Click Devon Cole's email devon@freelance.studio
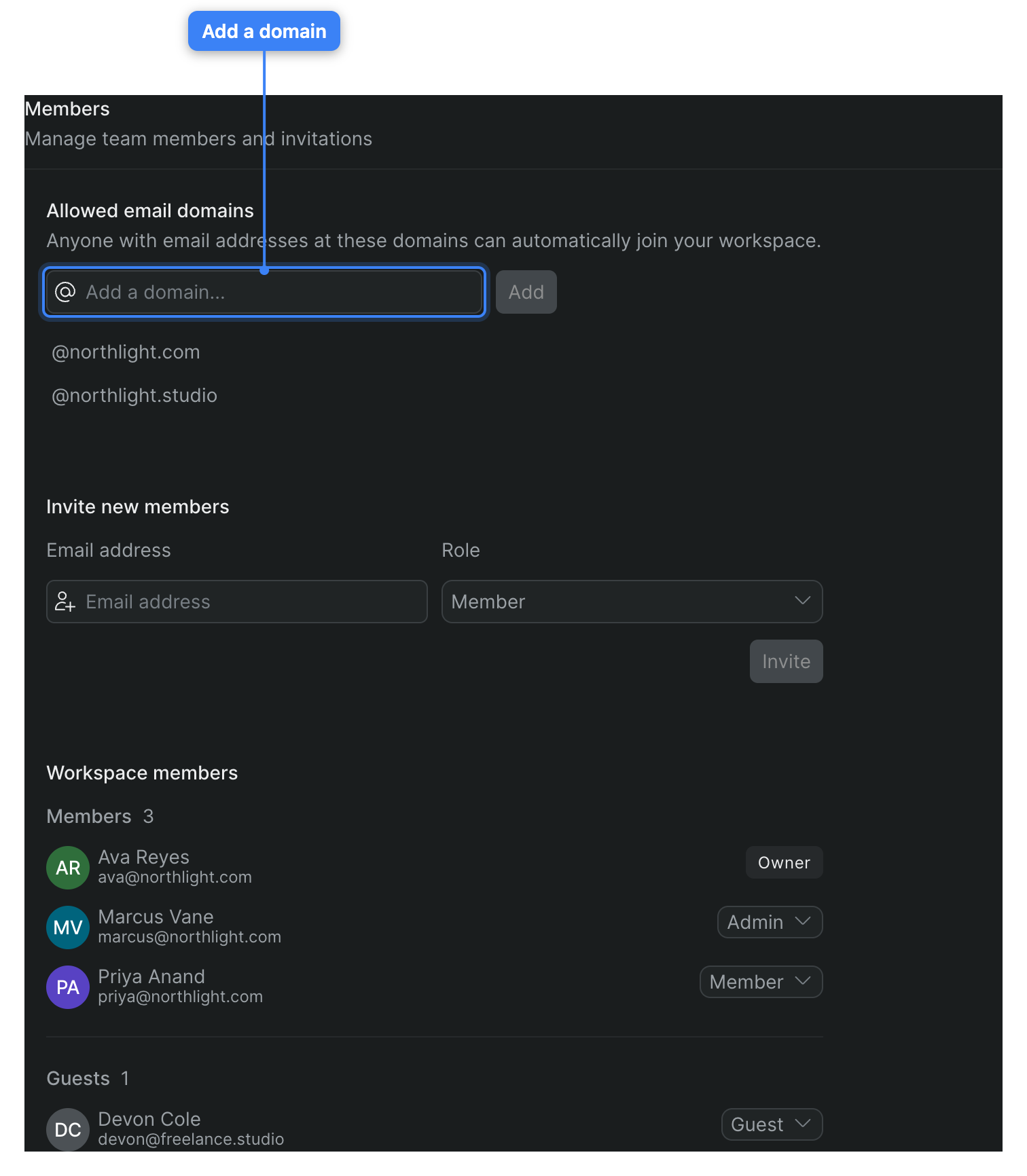Image resolution: width=1027 pixels, height=1176 pixels. pyautogui.click(x=191, y=1139)
